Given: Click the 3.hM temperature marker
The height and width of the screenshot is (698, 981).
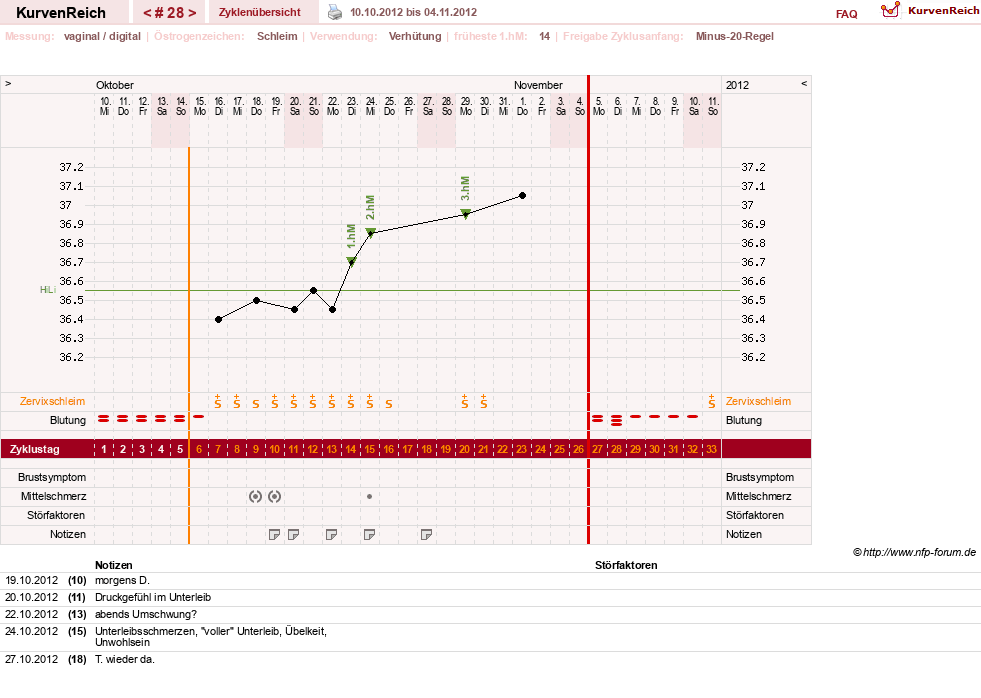Looking at the screenshot, I should [465, 214].
